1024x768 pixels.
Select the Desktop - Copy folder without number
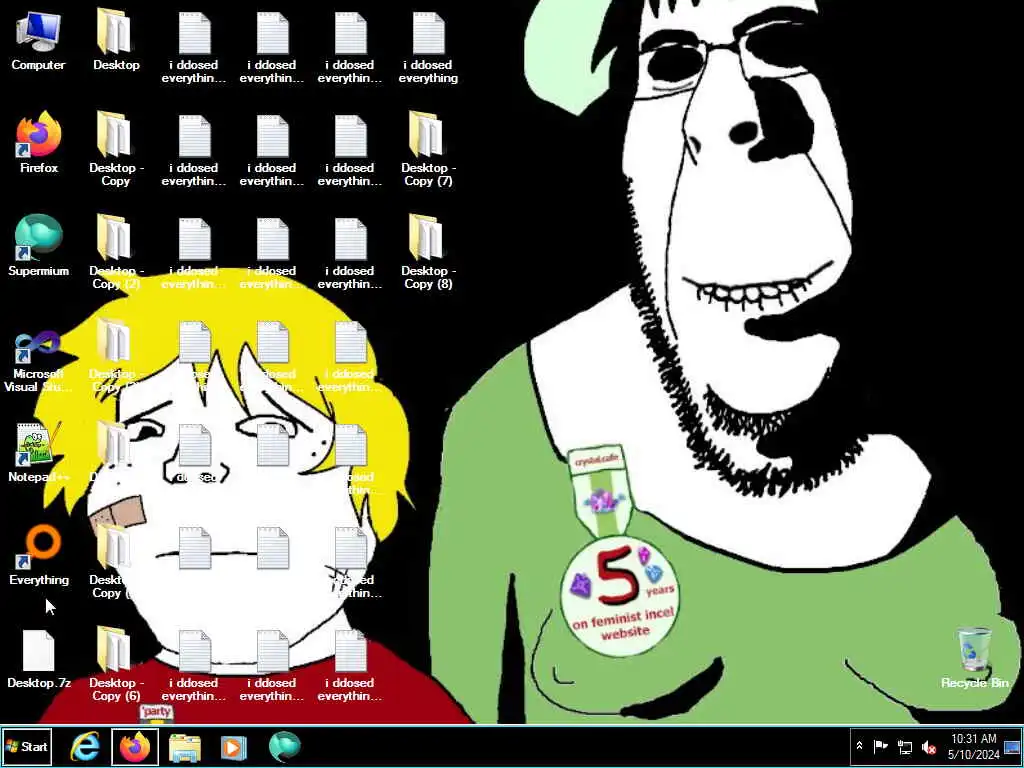click(x=116, y=148)
